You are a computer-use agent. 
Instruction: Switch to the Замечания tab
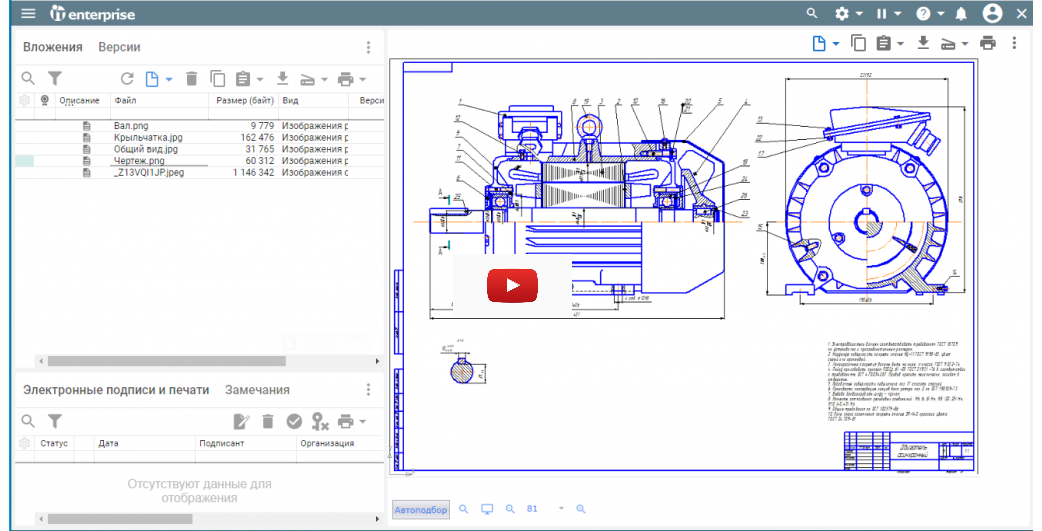pos(257,390)
